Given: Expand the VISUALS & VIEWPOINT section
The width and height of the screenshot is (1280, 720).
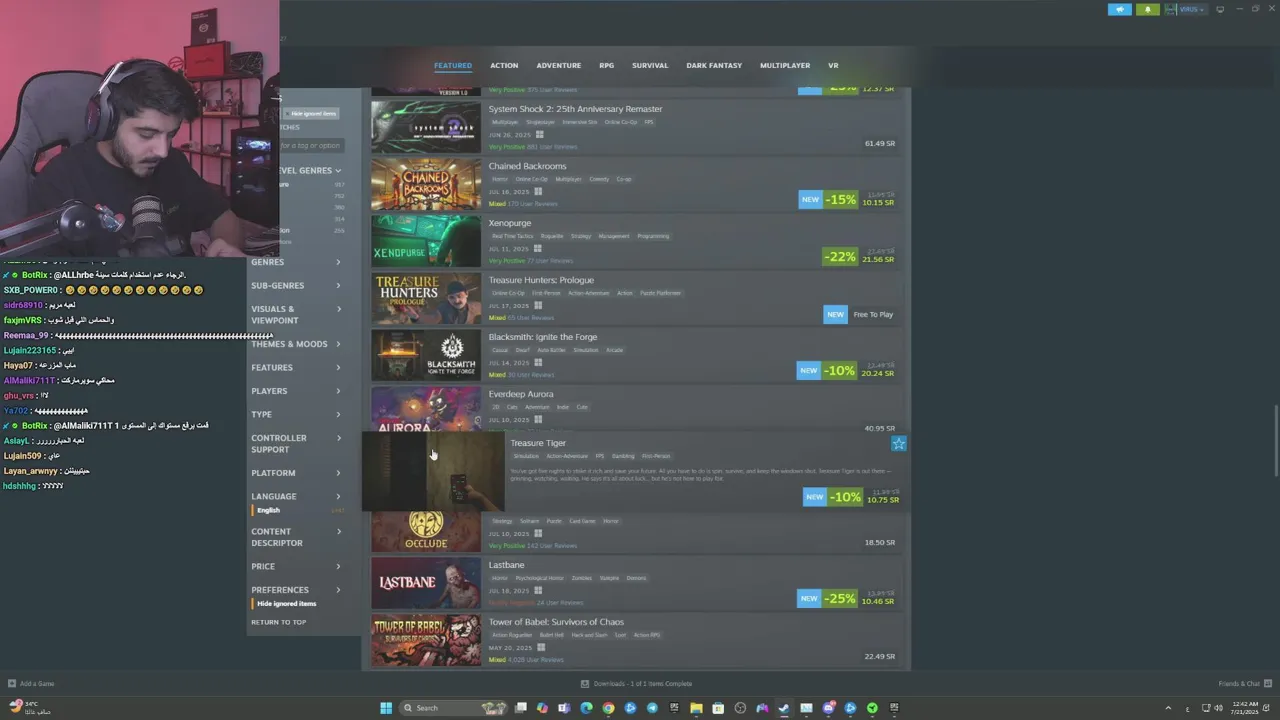Looking at the screenshot, I should coord(295,315).
